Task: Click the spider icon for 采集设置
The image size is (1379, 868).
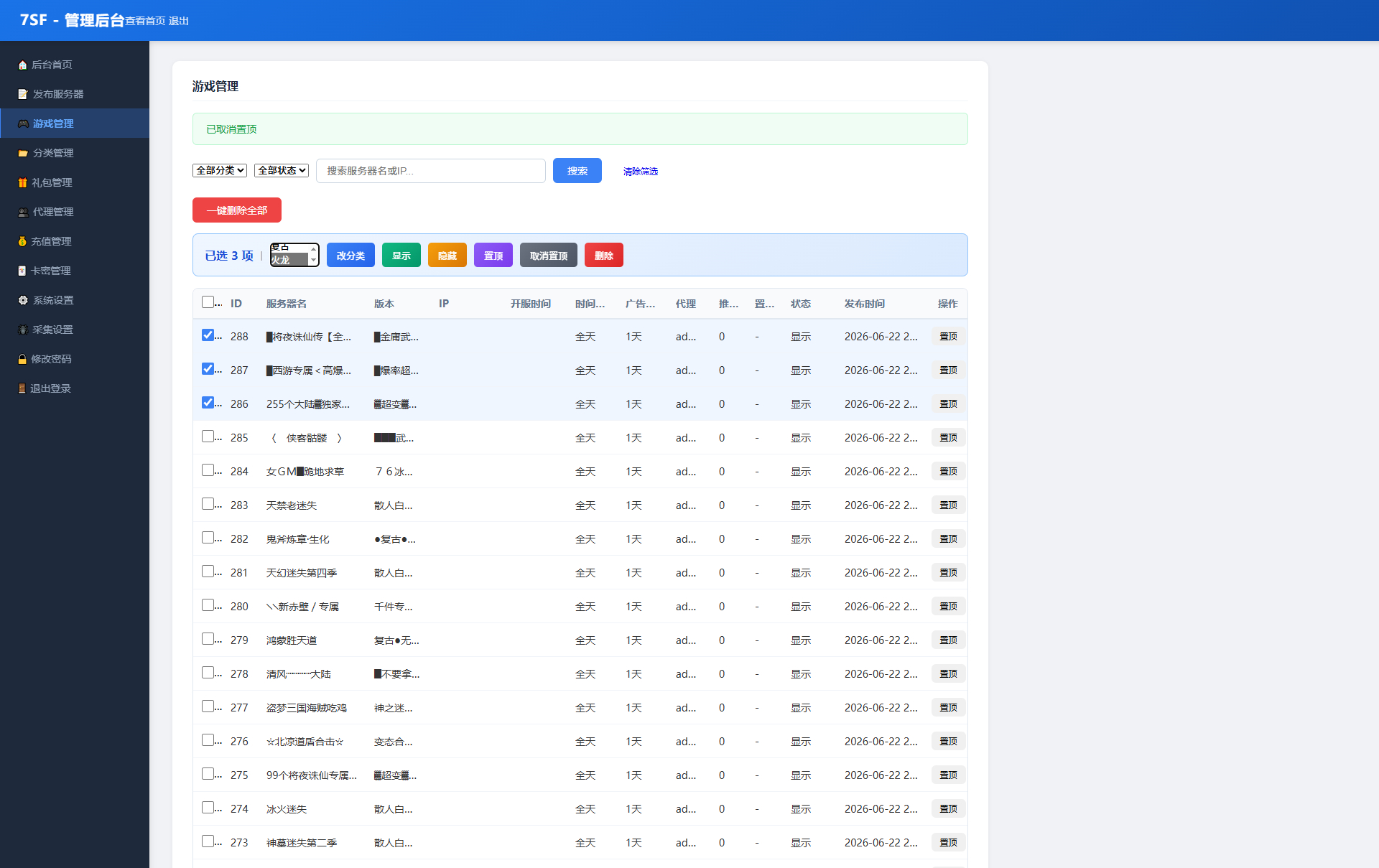Action: [23, 330]
